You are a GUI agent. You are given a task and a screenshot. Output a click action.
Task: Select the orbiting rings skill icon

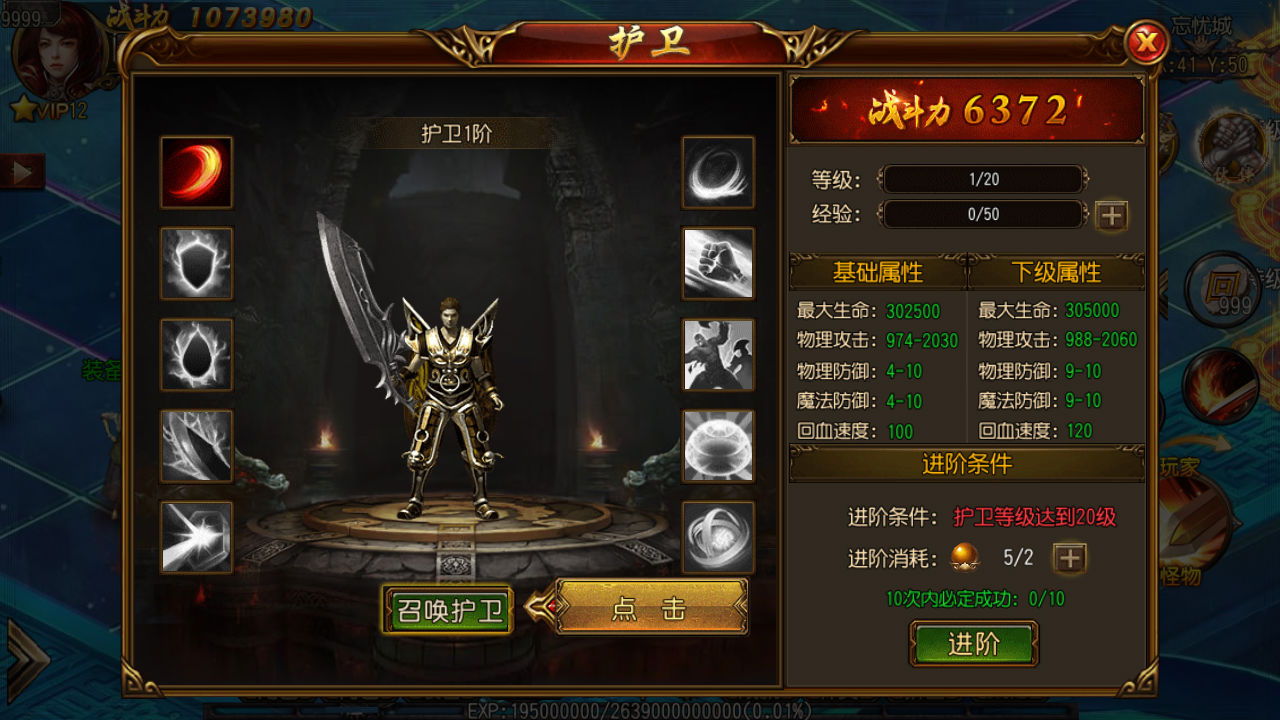click(x=718, y=537)
